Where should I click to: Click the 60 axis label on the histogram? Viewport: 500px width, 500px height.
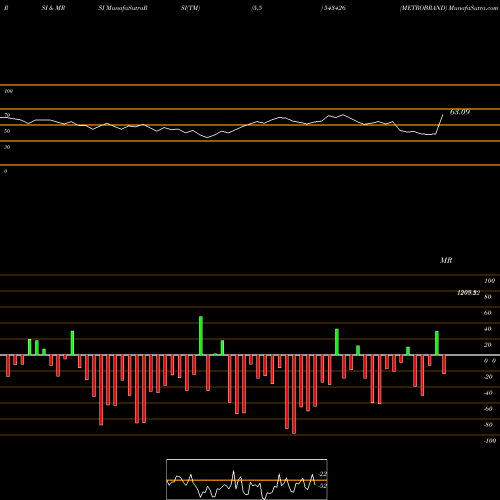click(x=487, y=313)
